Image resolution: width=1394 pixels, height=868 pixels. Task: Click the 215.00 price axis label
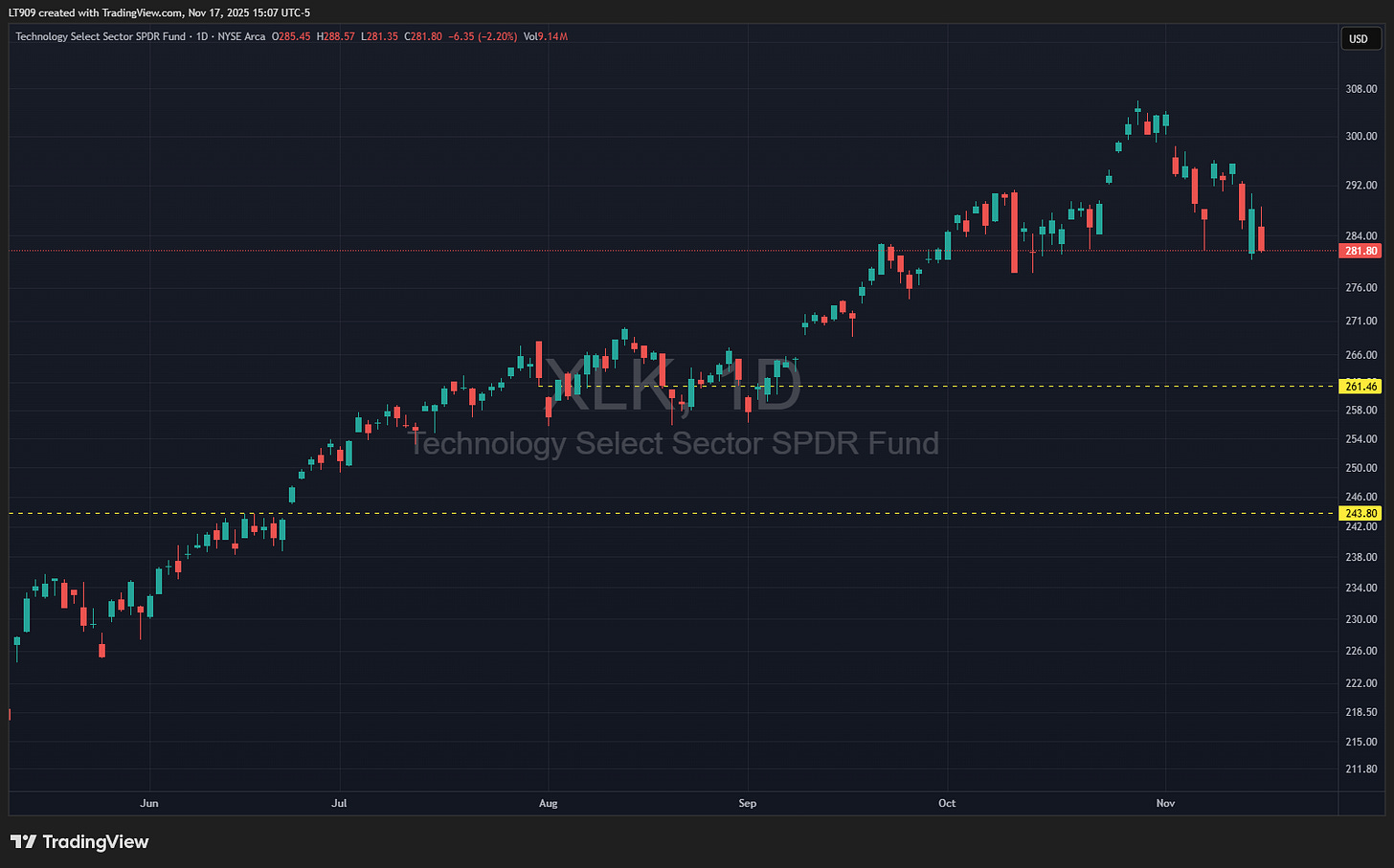pyautogui.click(x=1361, y=742)
